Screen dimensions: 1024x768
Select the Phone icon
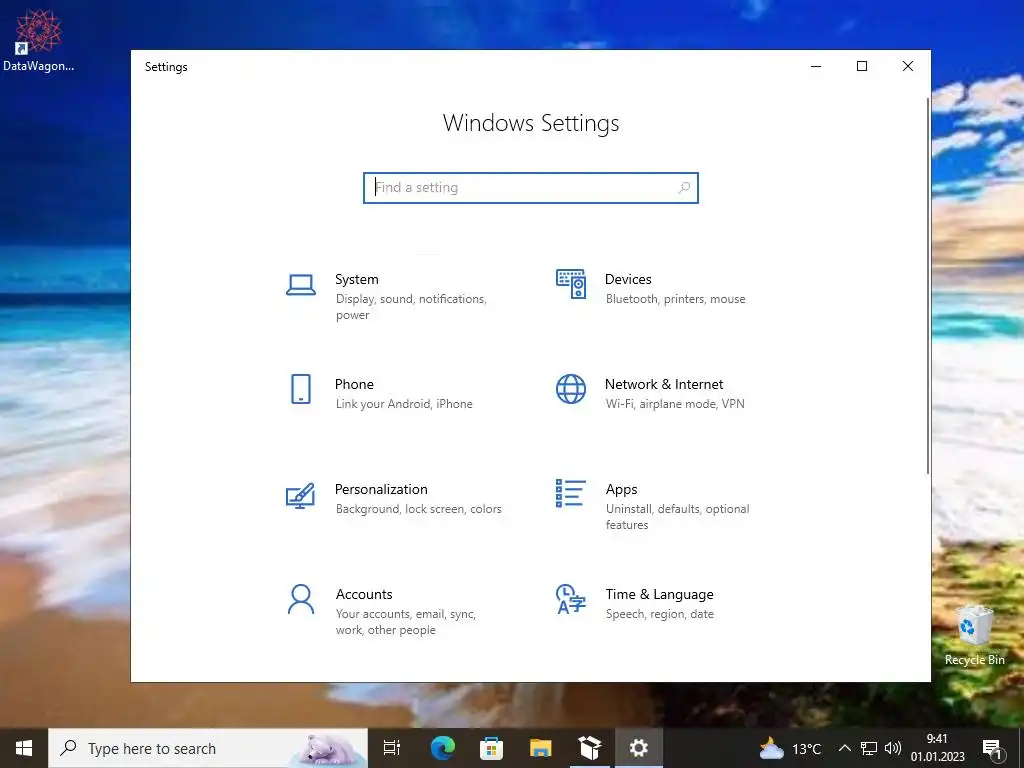[x=300, y=389]
